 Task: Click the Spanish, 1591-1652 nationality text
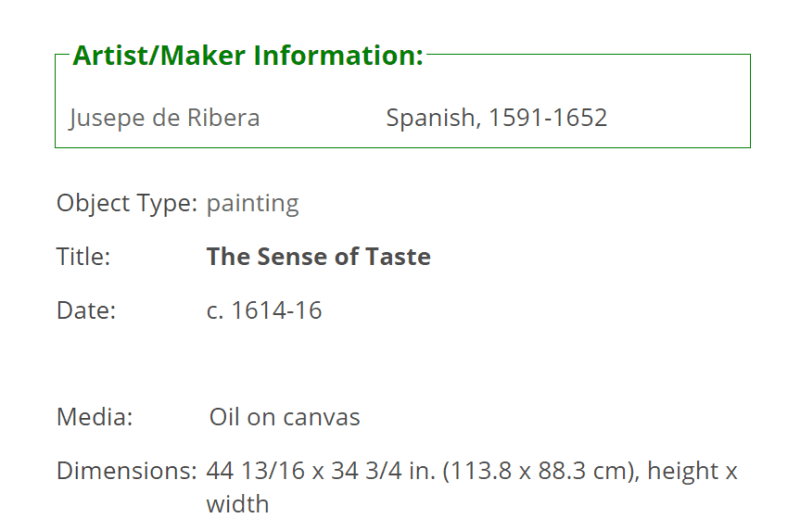pyautogui.click(x=496, y=118)
